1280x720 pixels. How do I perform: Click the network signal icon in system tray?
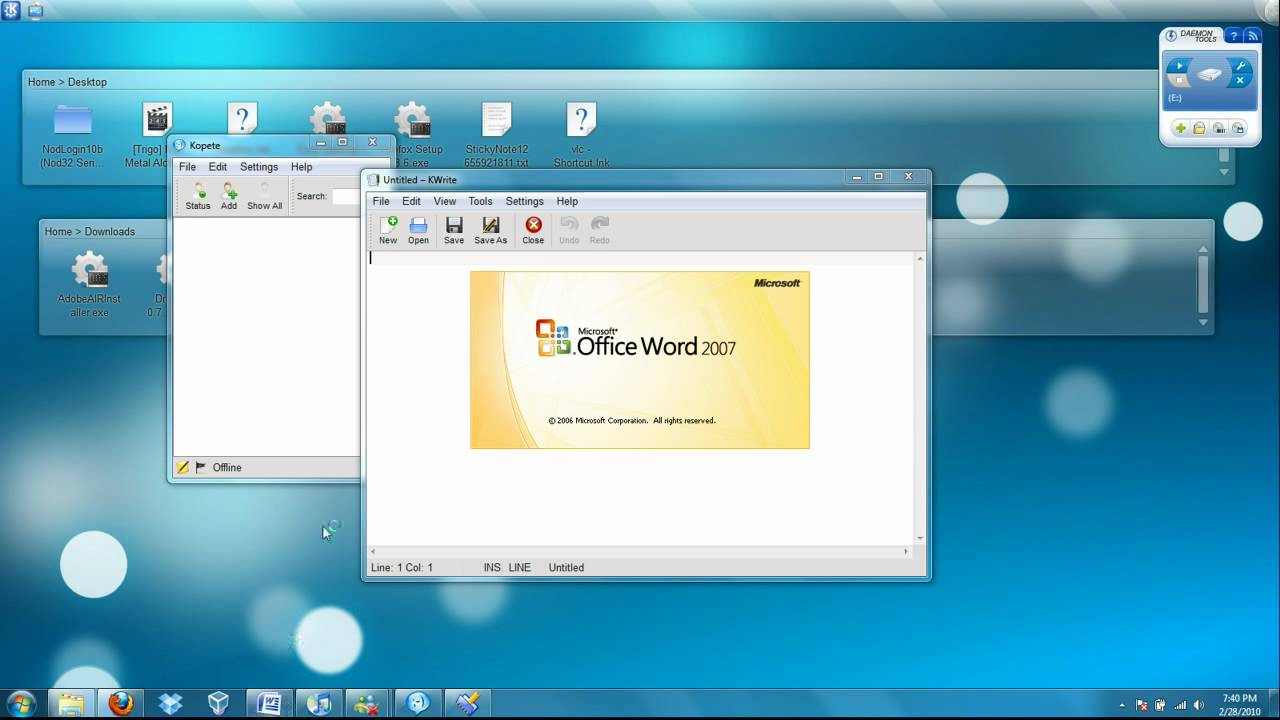(x=1180, y=704)
